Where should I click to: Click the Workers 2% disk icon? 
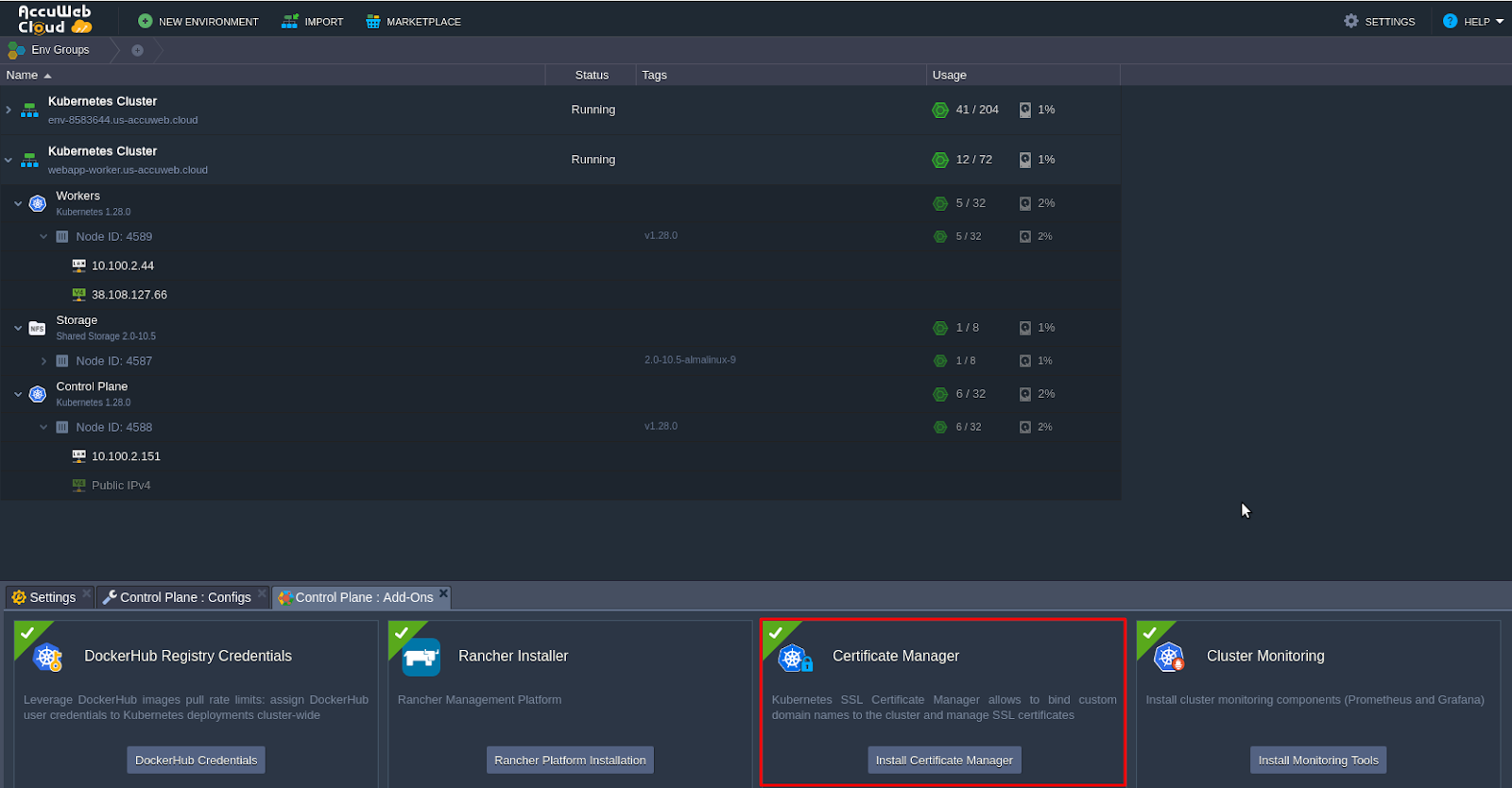1025,203
